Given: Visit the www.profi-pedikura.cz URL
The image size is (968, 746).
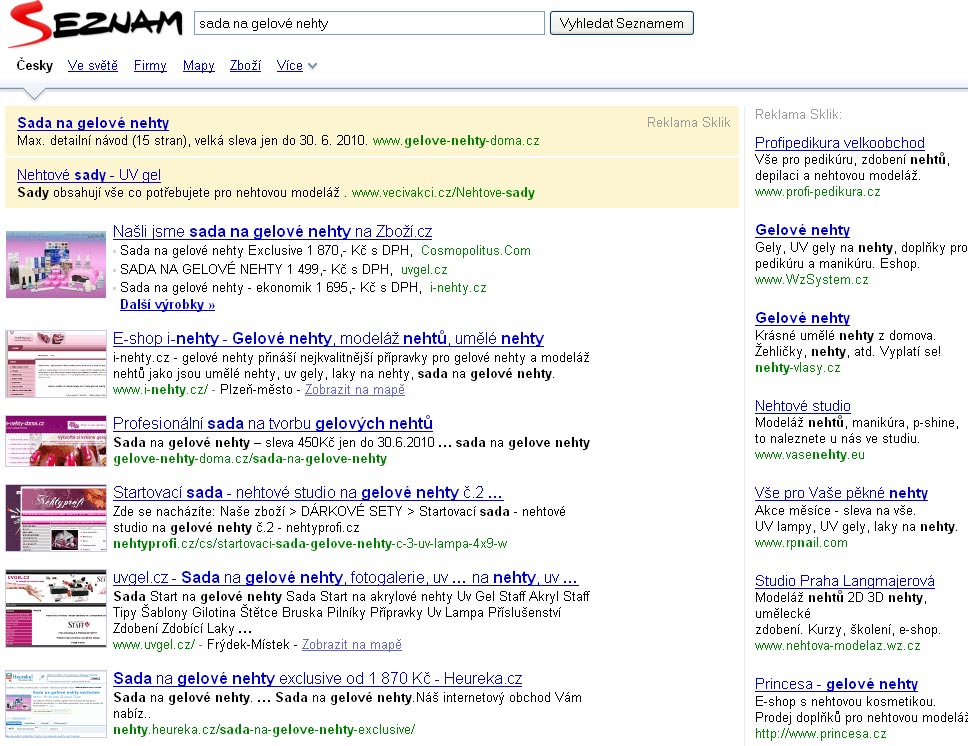Looking at the screenshot, I should 817,192.
